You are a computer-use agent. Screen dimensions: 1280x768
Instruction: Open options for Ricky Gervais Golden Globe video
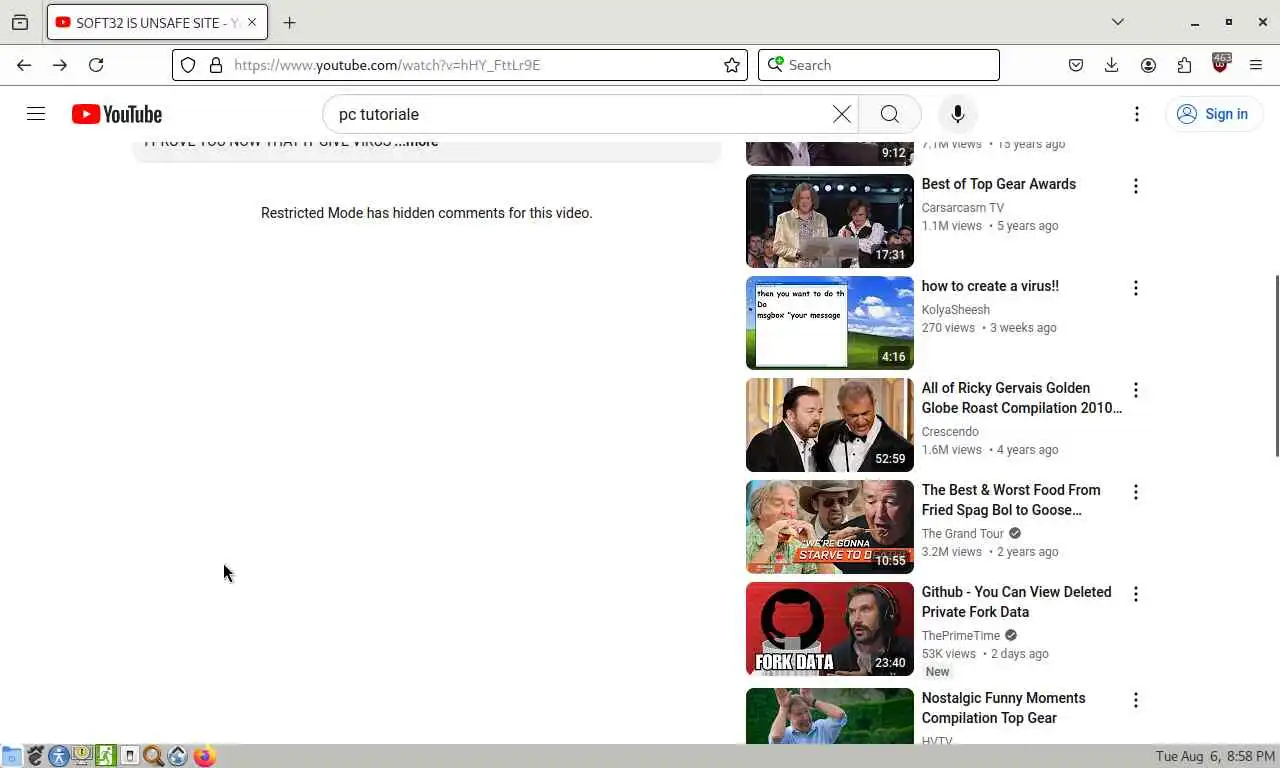(1136, 390)
